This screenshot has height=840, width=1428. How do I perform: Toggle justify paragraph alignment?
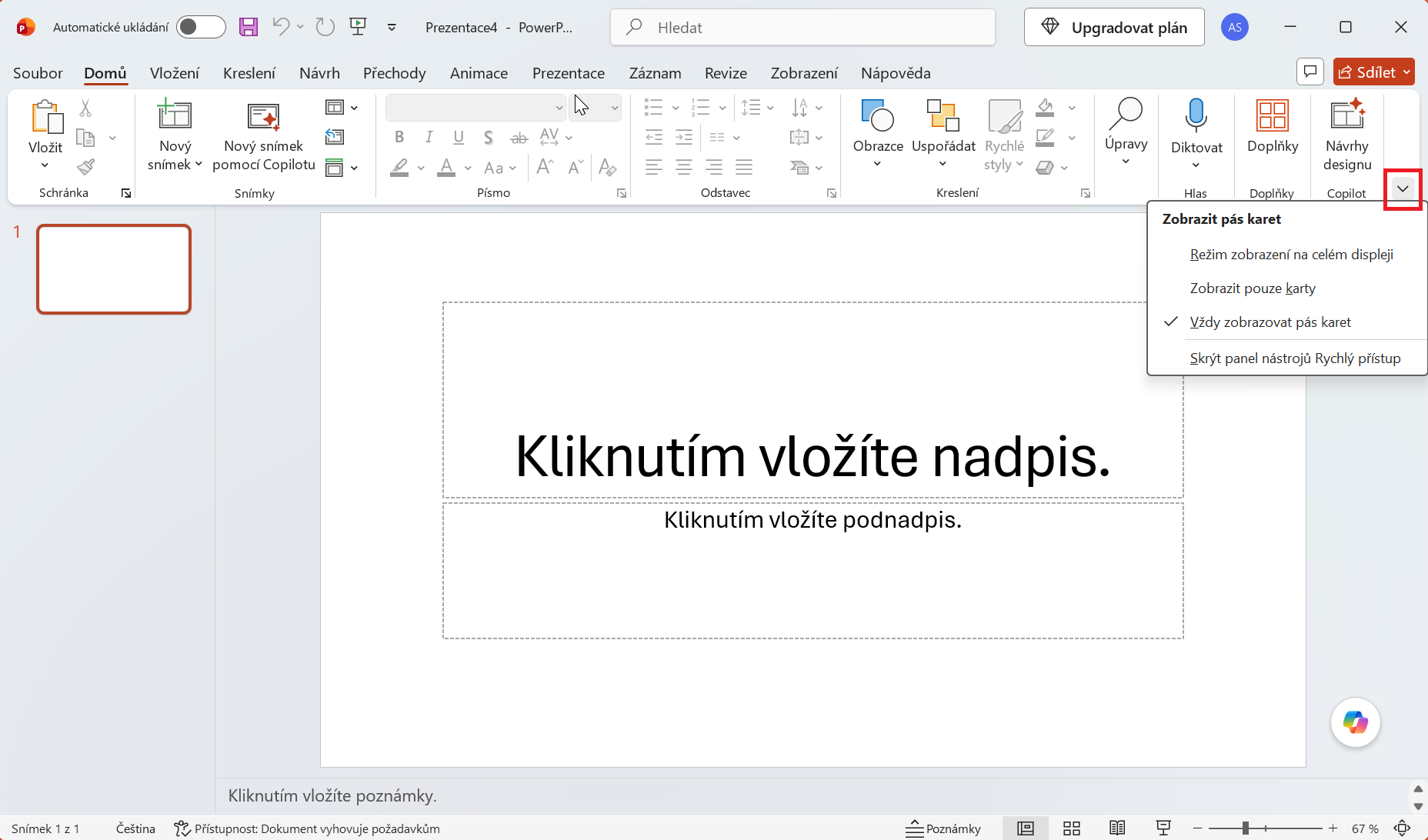tap(744, 167)
